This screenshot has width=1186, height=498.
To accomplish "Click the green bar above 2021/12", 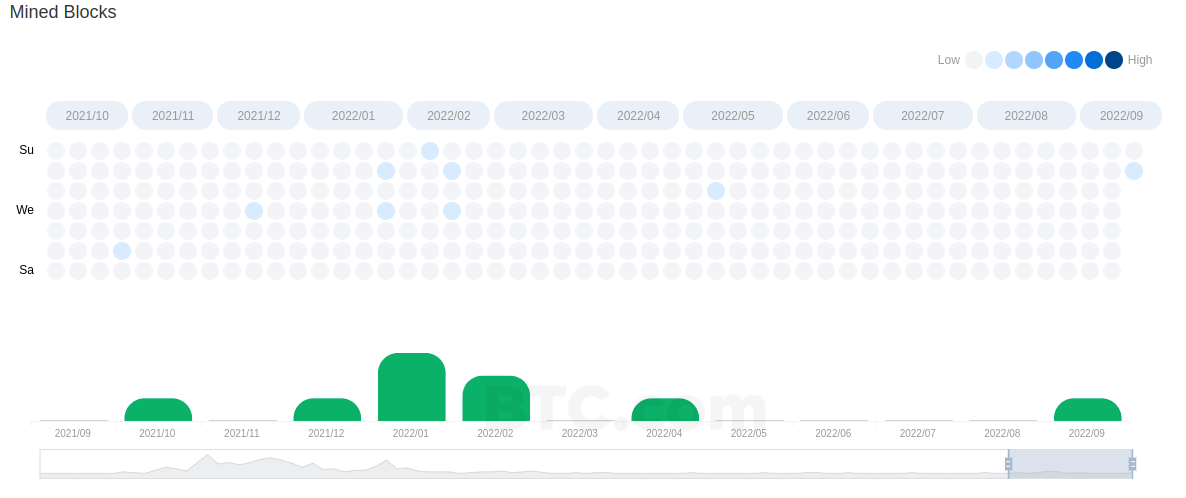I will [327, 409].
